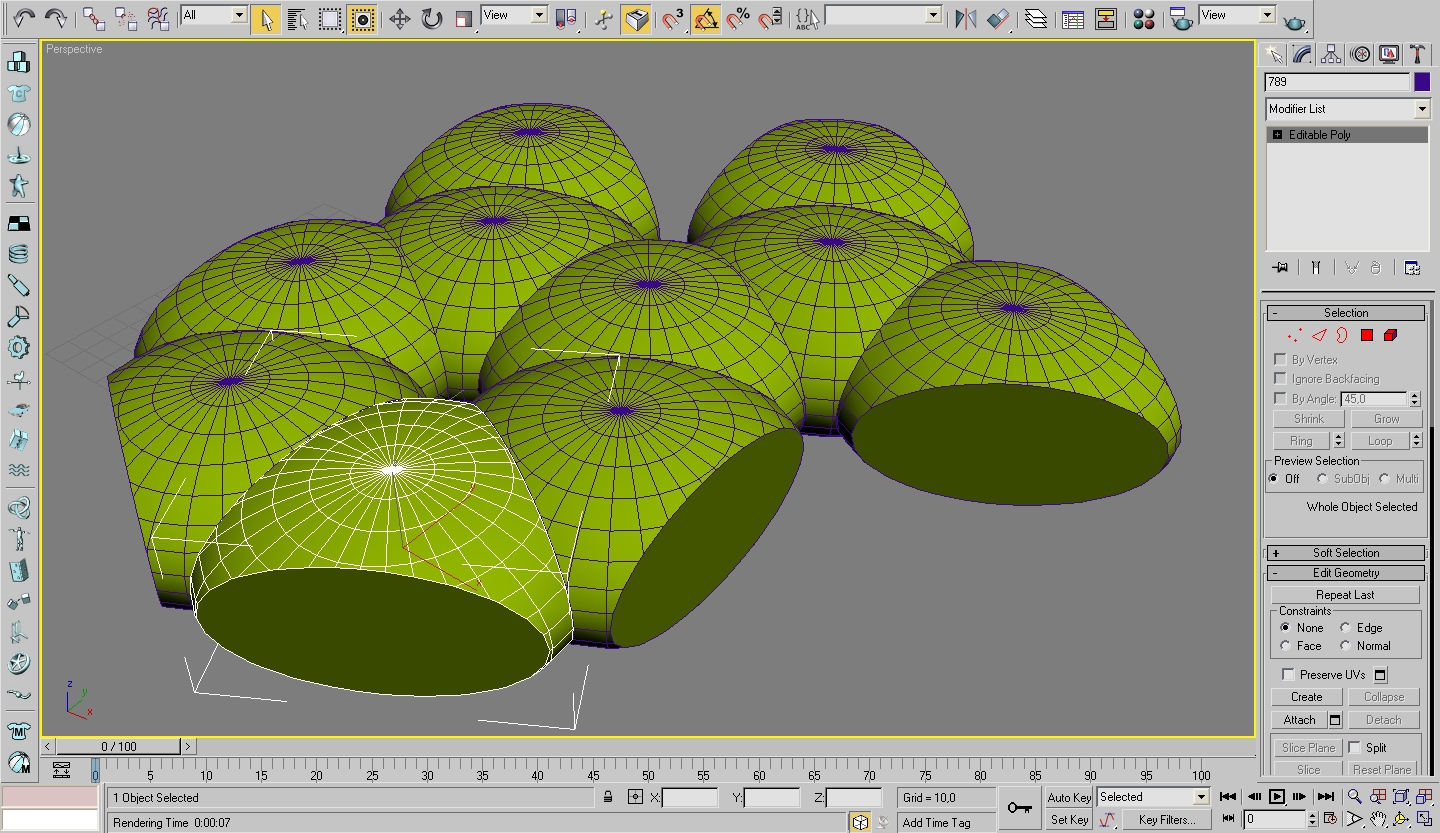This screenshot has height=833, width=1440.
Task: Collapse the Edit Geometry rollout
Action: tap(1345, 573)
